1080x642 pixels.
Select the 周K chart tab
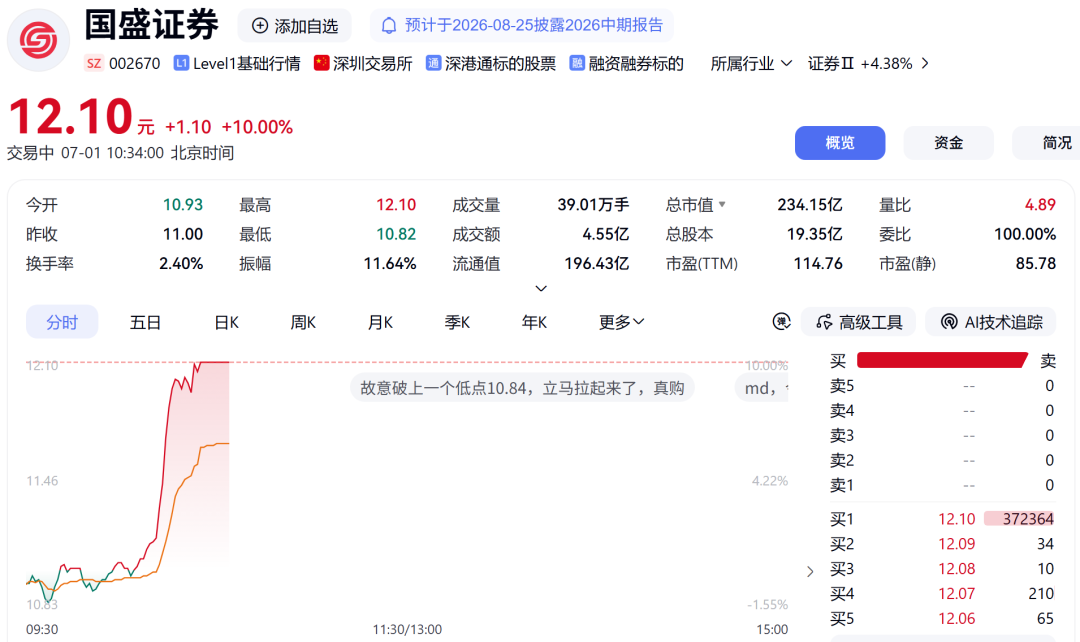pos(303,322)
